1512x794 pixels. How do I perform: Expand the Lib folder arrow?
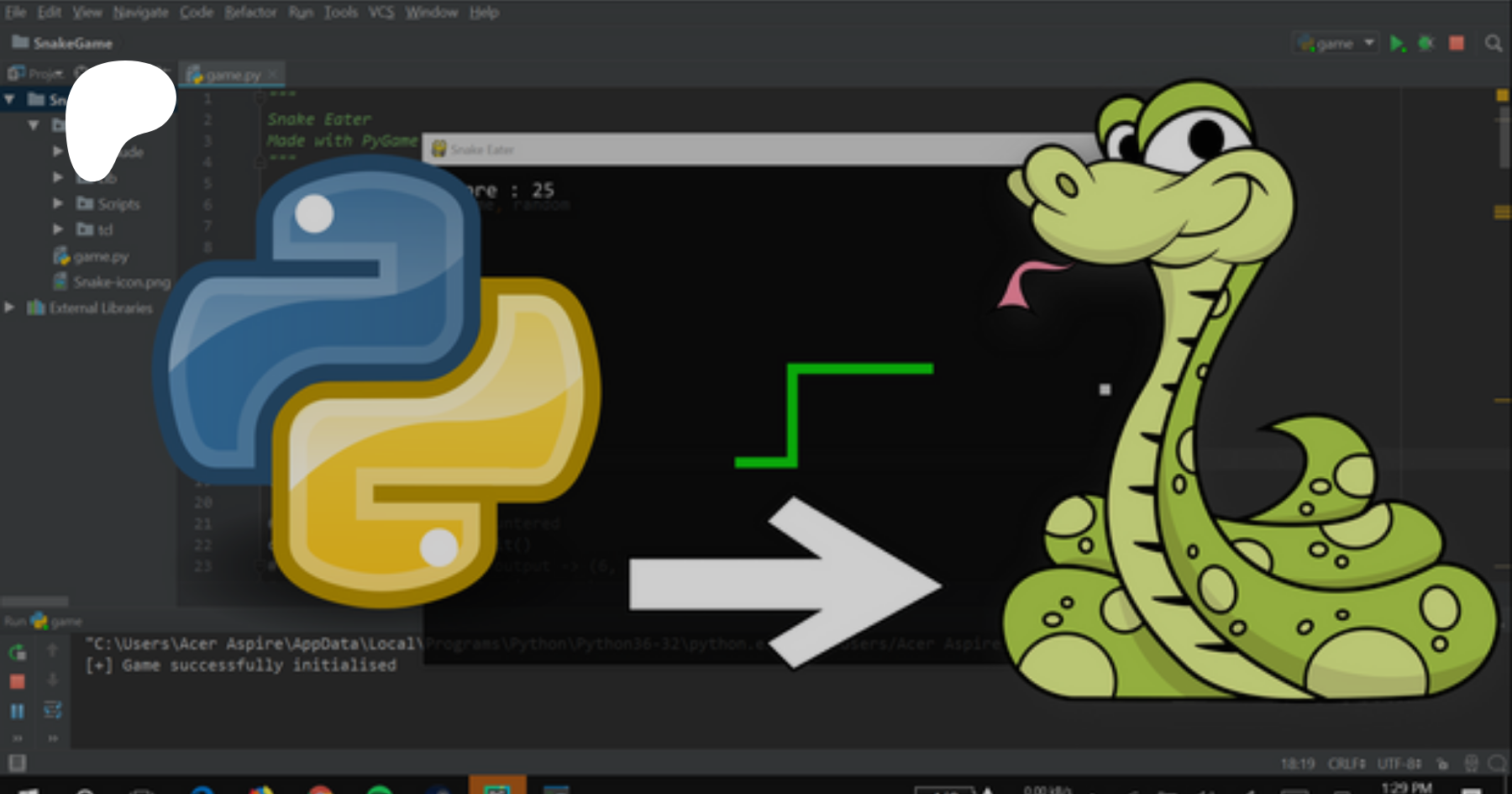58,177
